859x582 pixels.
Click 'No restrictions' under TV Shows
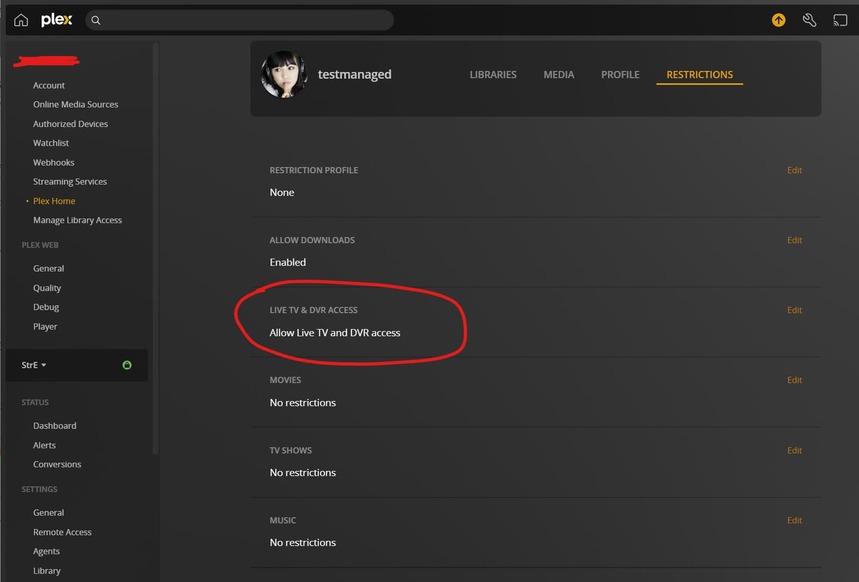coord(302,472)
